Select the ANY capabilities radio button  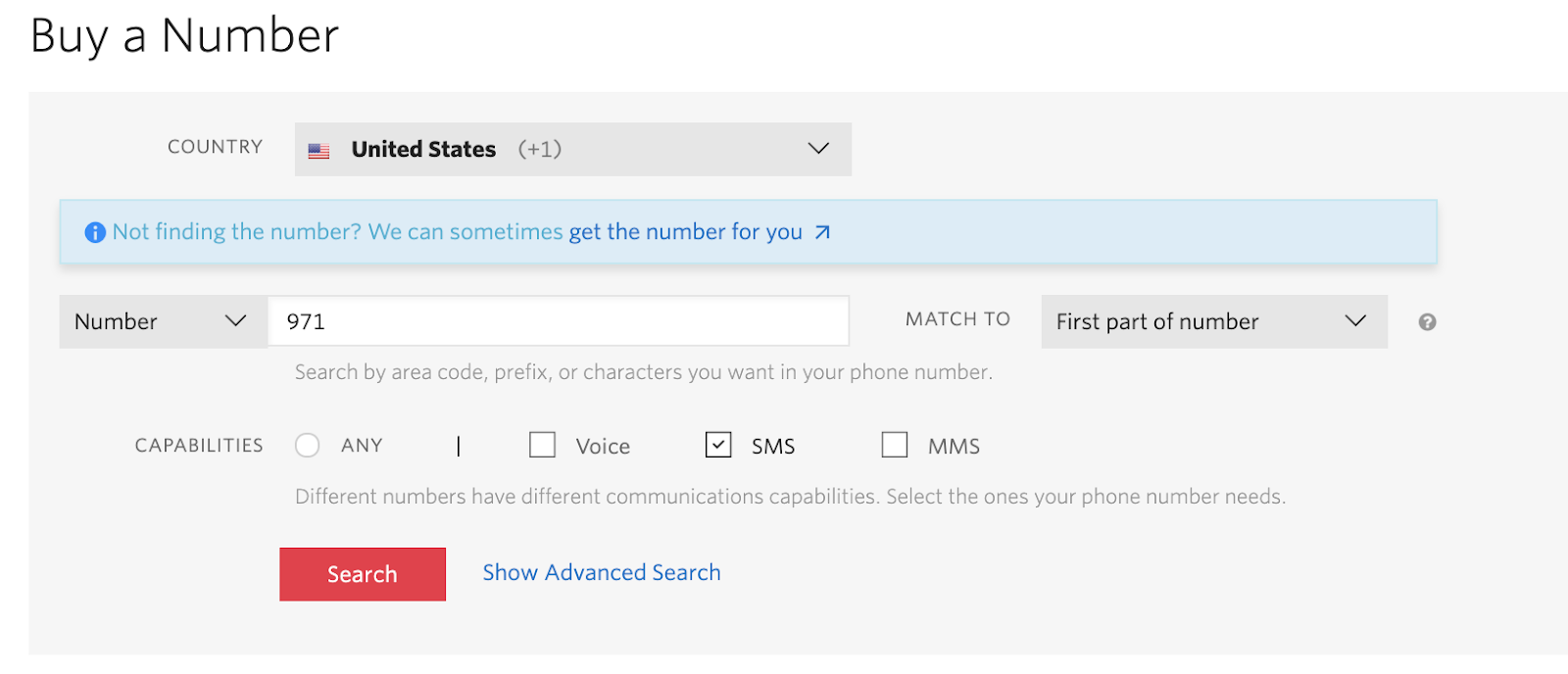(x=308, y=446)
